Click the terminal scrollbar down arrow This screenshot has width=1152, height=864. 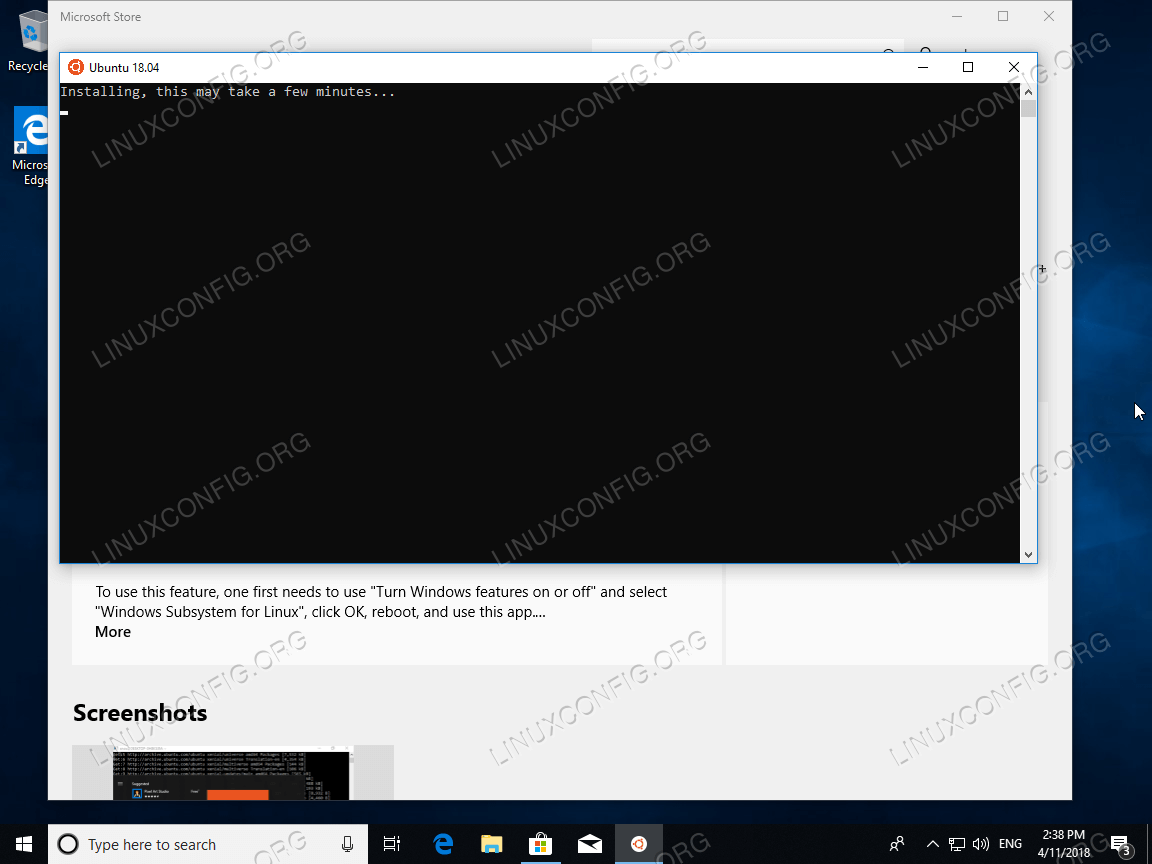(x=1029, y=555)
